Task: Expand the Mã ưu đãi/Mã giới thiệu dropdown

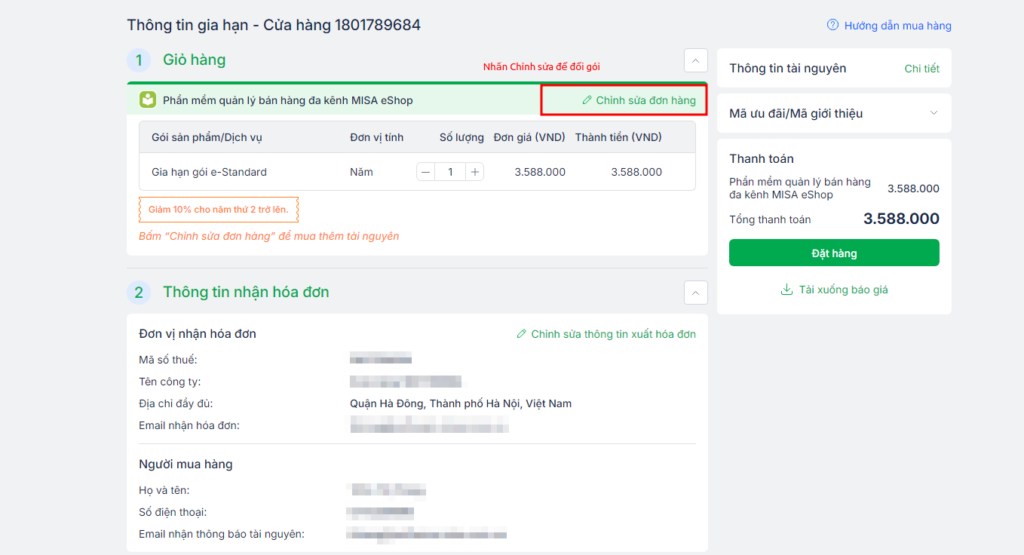Action: [933, 113]
